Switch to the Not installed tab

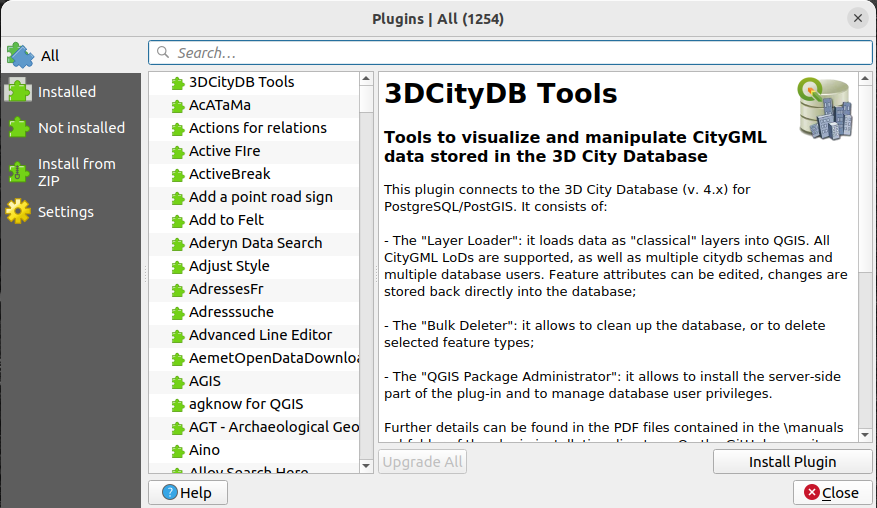pos(81,128)
